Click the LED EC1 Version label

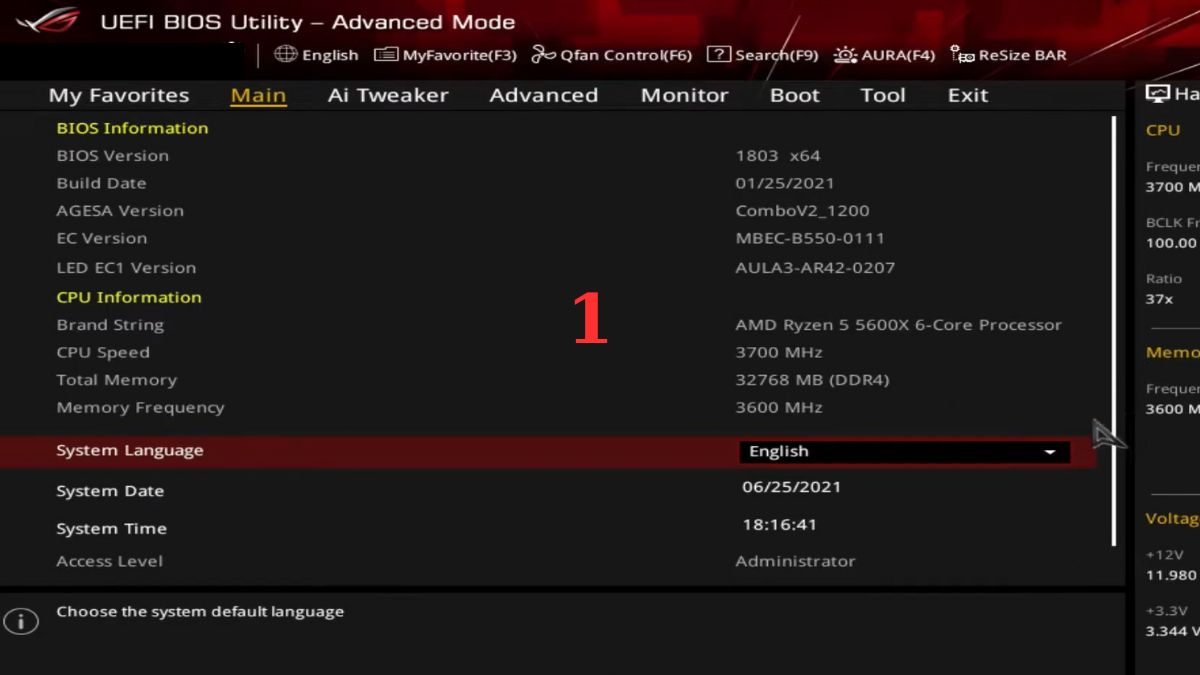point(126,268)
